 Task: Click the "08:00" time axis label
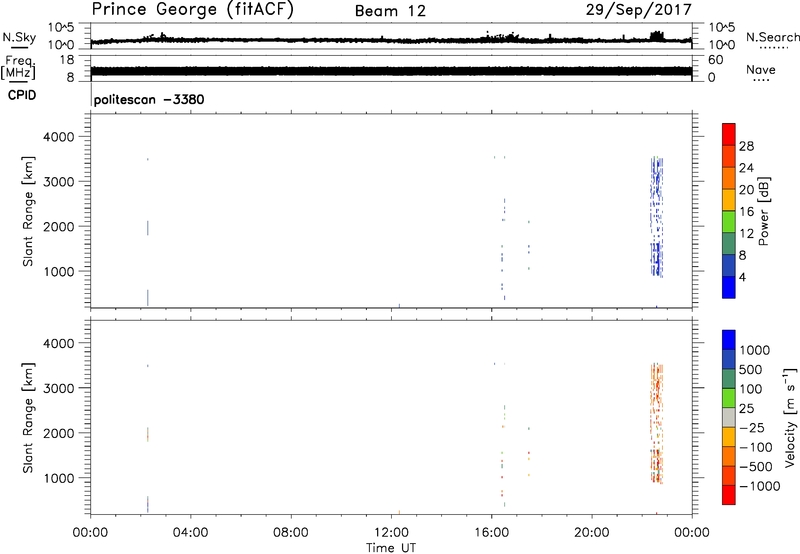(x=291, y=533)
